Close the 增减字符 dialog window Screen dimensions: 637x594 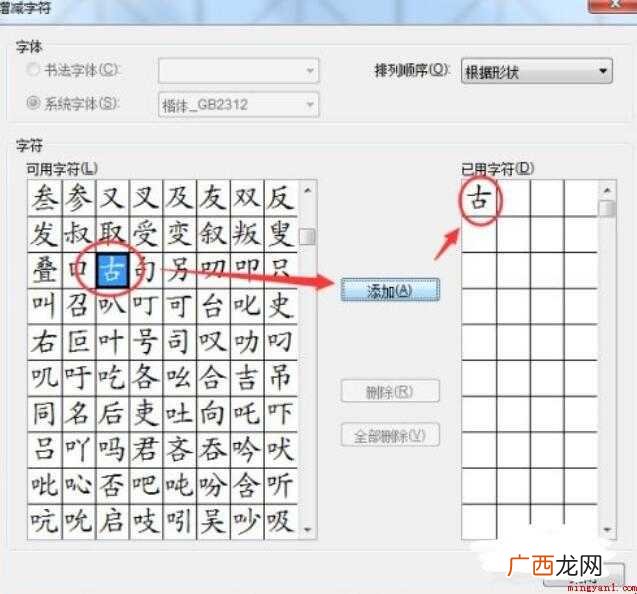point(613,6)
